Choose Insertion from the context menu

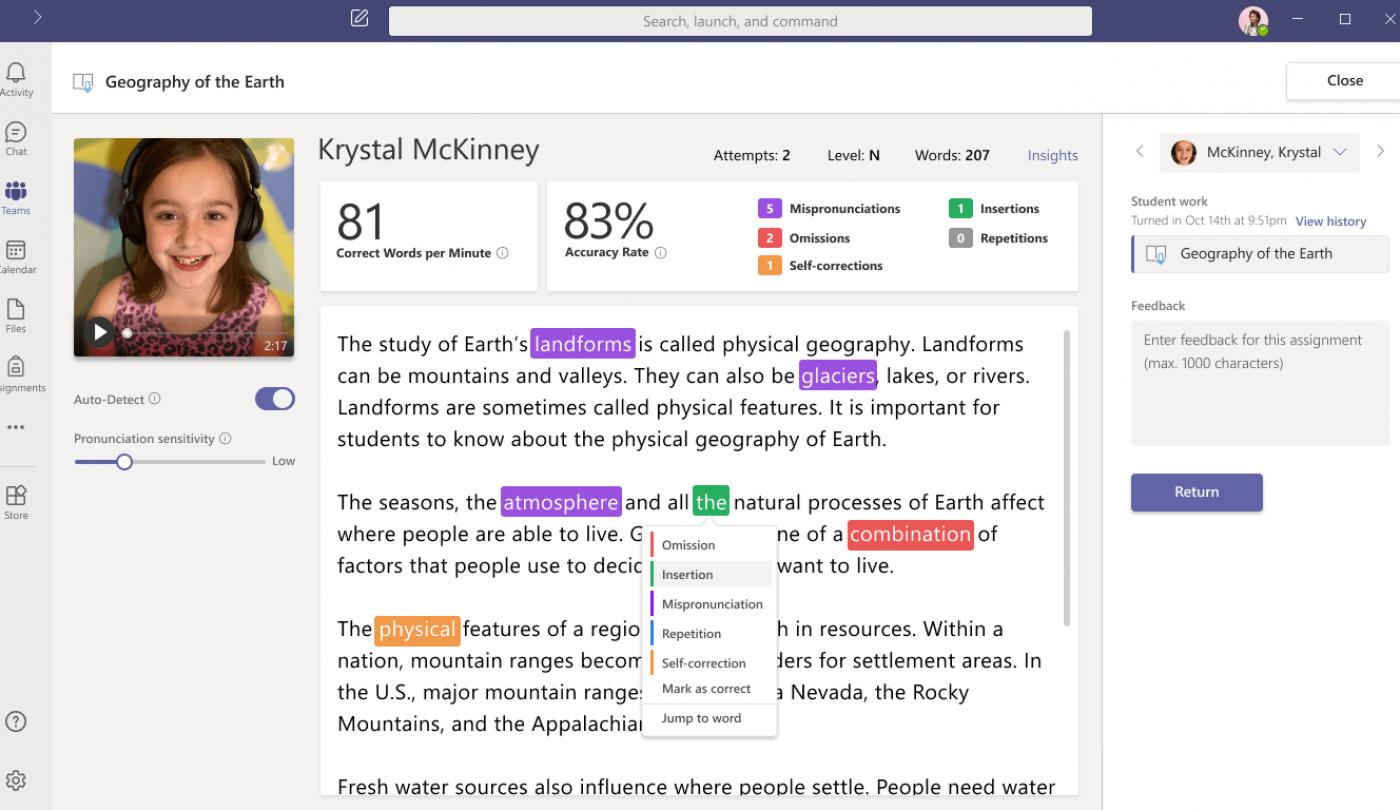(709, 574)
